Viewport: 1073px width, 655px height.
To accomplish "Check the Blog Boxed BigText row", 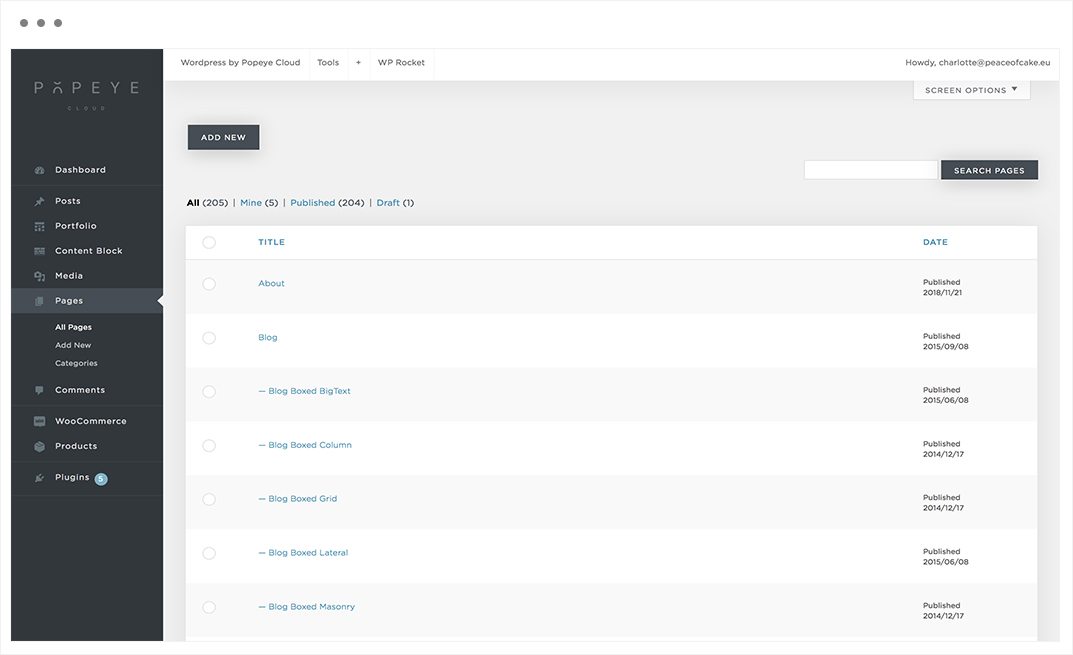I will (x=209, y=391).
